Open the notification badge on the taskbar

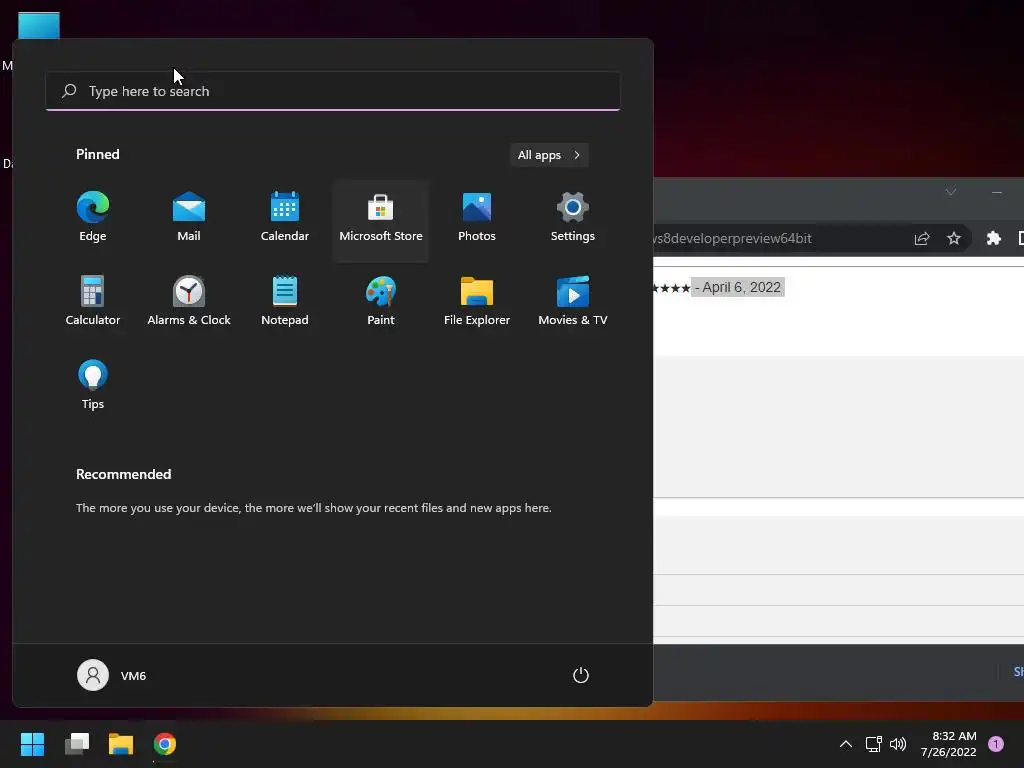click(995, 744)
